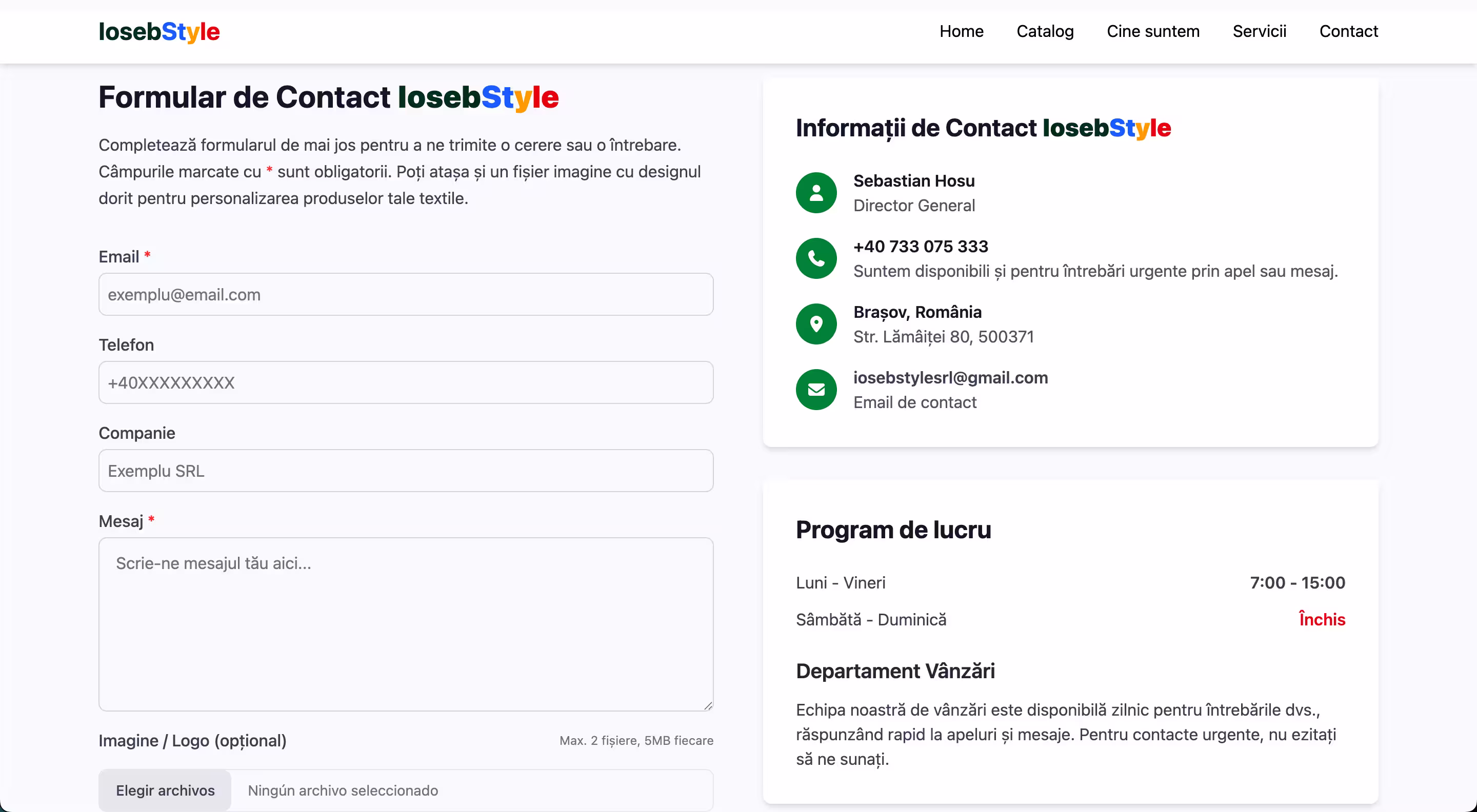Click the 'Max. 2 fișiere, 5MB fiecare' note
Viewport: 1477px width, 812px height.
tap(636, 740)
